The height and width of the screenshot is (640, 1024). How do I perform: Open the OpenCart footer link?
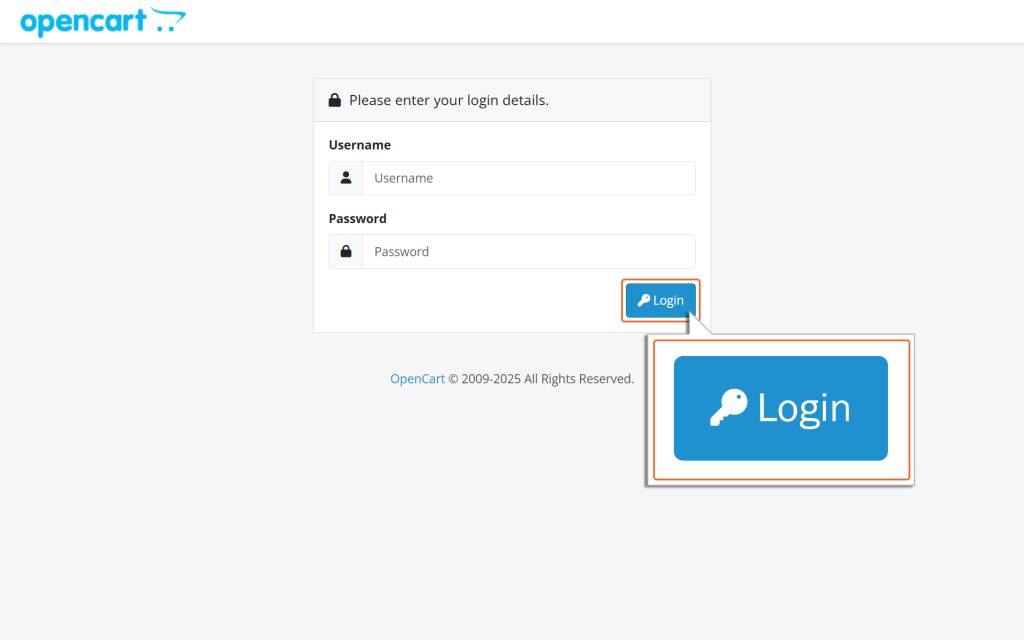[417, 379]
